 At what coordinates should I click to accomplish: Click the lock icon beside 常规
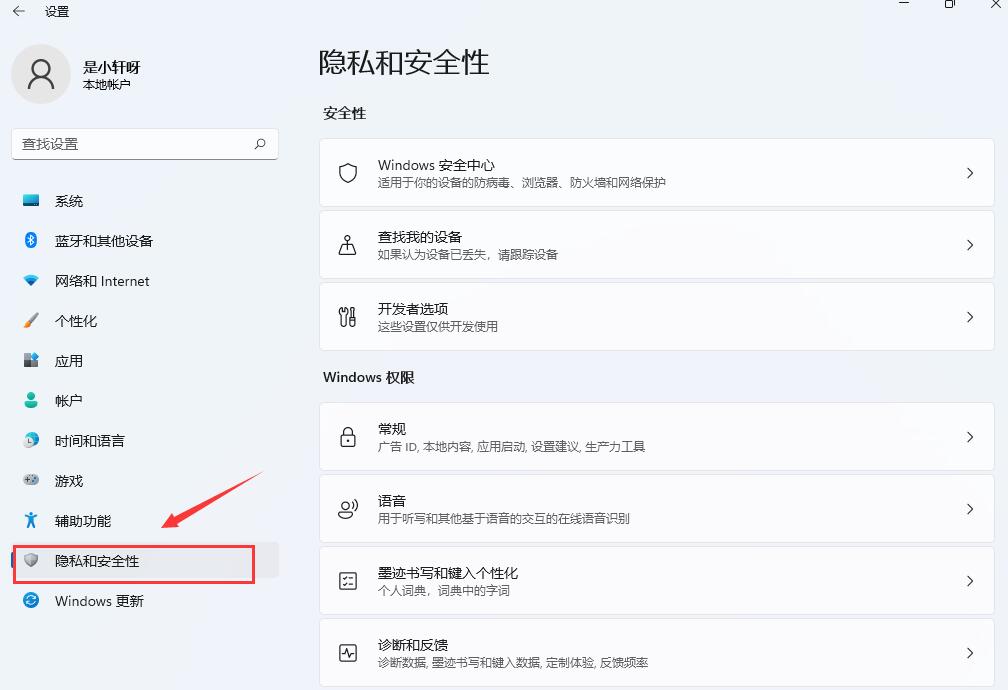click(x=347, y=437)
